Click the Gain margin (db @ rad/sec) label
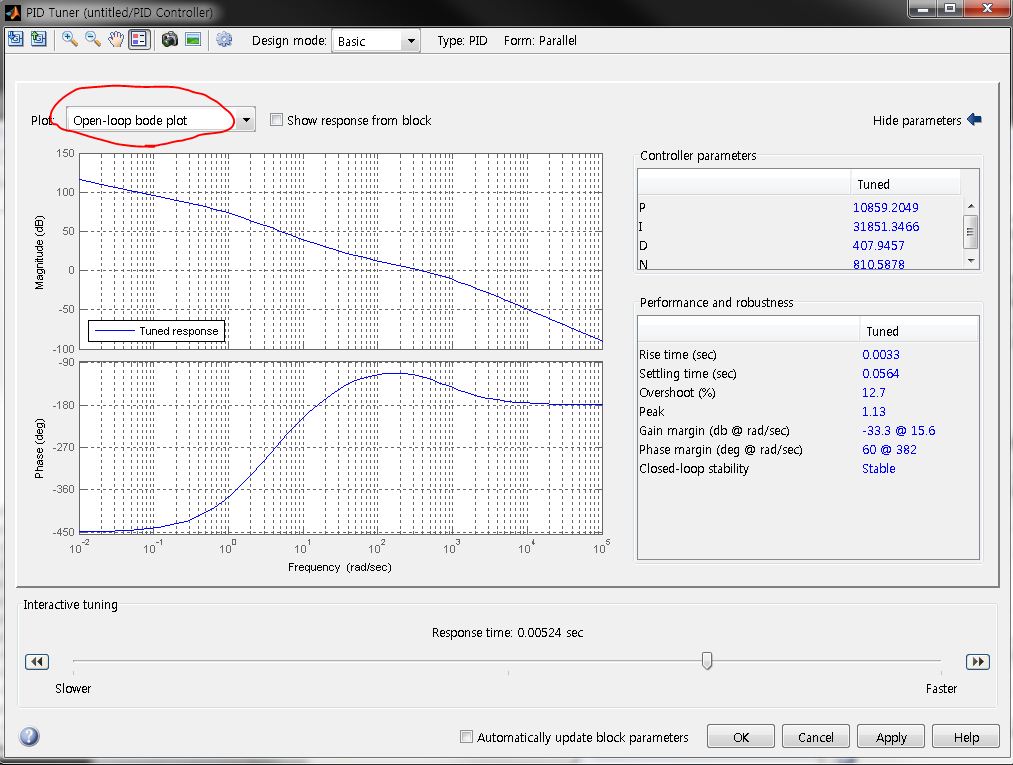1013x765 pixels. [x=714, y=430]
